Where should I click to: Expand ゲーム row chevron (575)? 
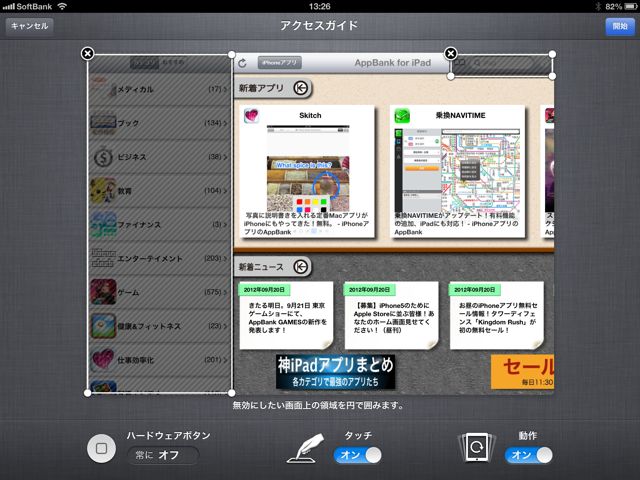click(225, 292)
